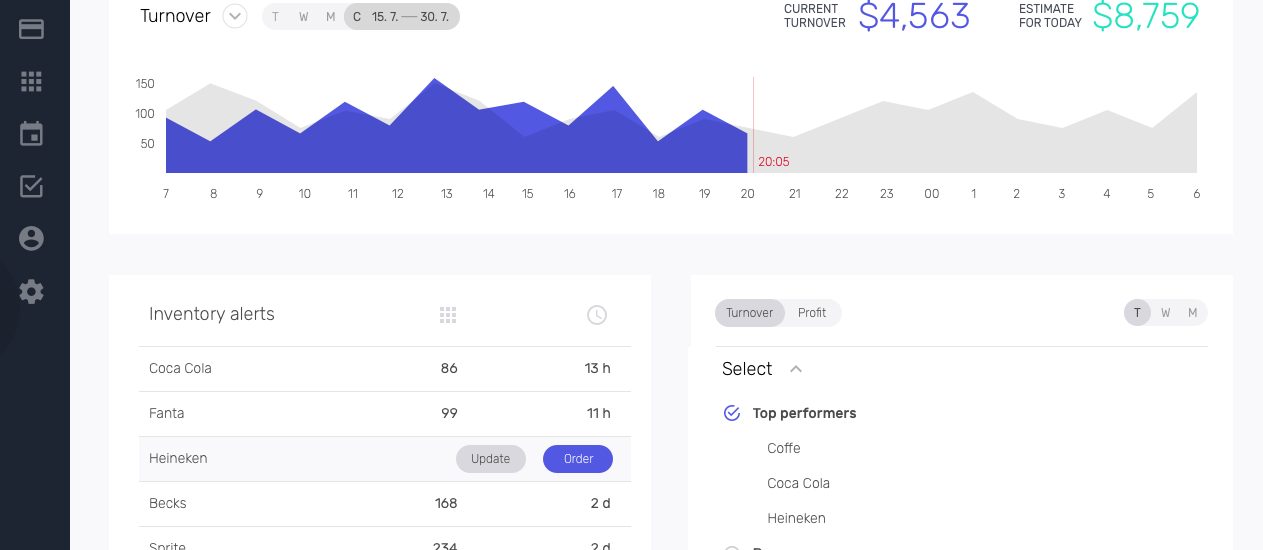
Task: Open the Turnover dropdown arrow
Action: click(x=235, y=16)
